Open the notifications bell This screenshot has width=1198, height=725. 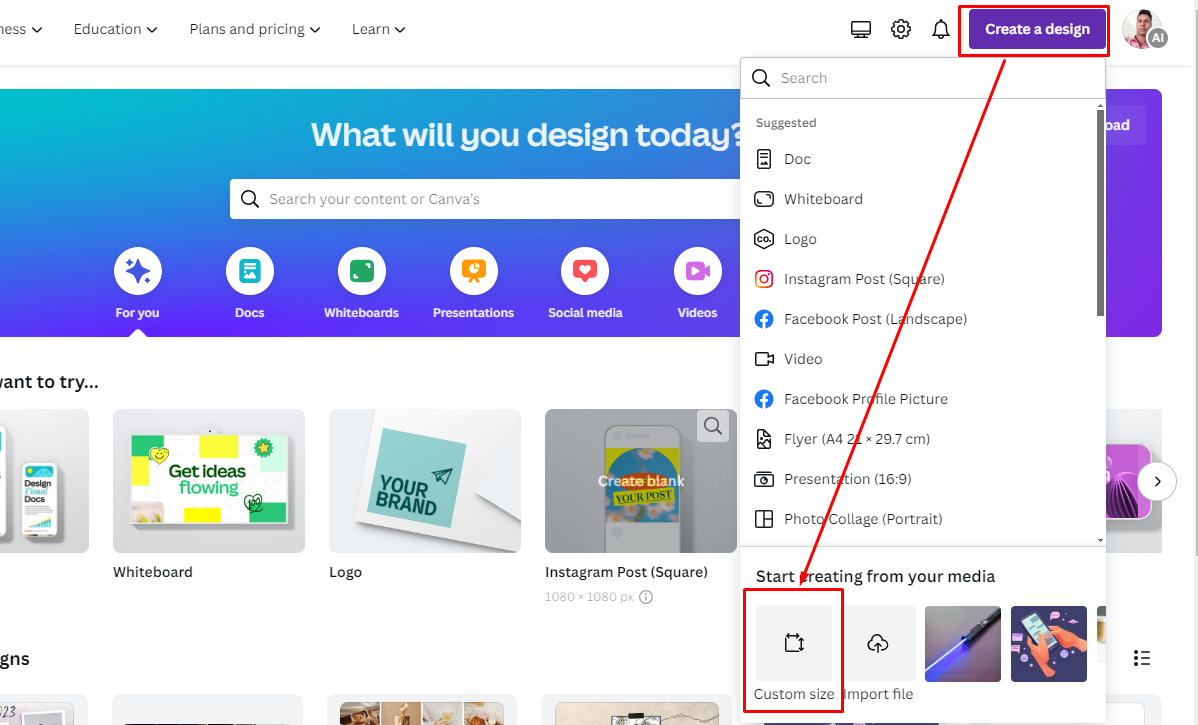click(x=940, y=28)
